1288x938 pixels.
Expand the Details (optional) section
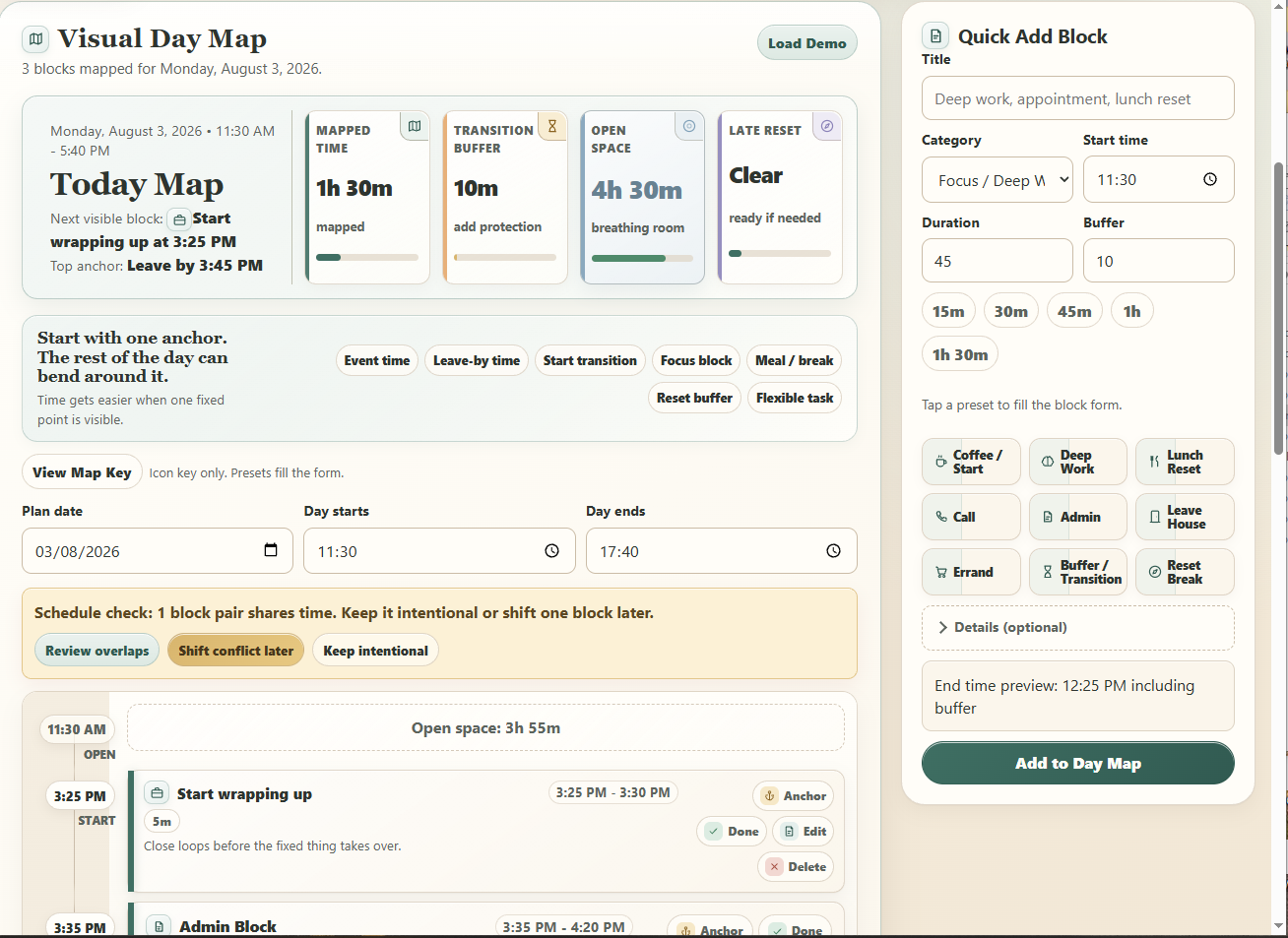(1078, 627)
